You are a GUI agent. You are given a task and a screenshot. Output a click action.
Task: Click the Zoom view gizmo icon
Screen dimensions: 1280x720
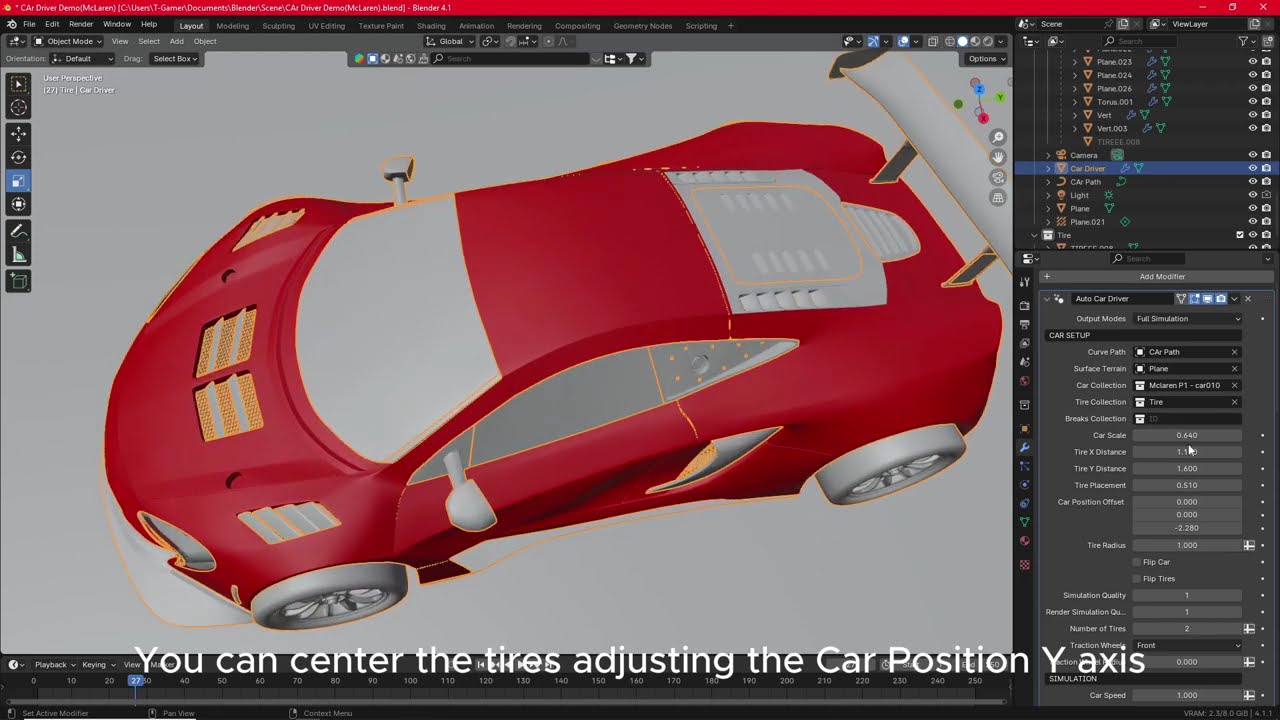click(998, 137)
